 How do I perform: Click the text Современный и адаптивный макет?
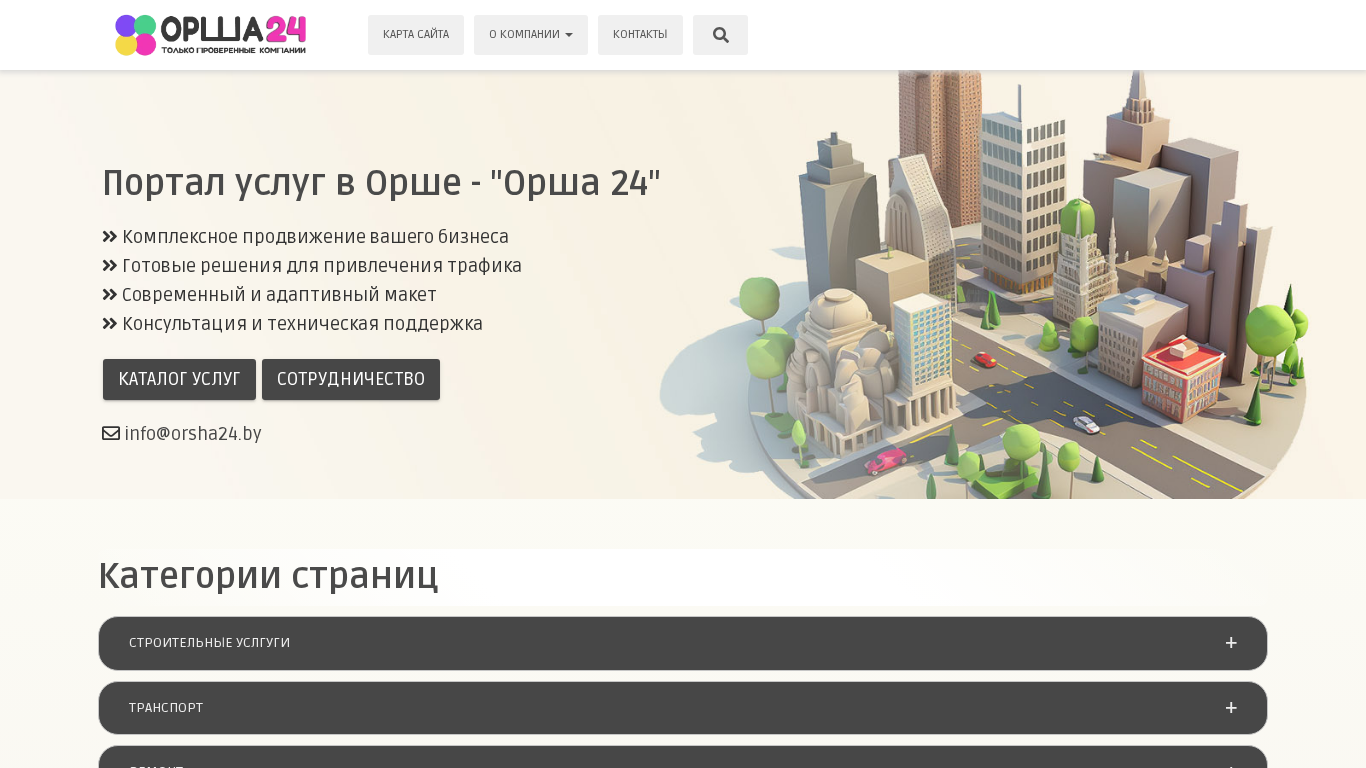(279, 295)
